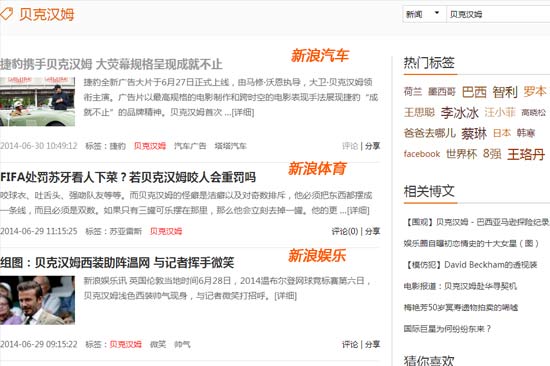Click the orange tag icon beside 贝克汉姆
550x366 pixels.
click(6, 14)
